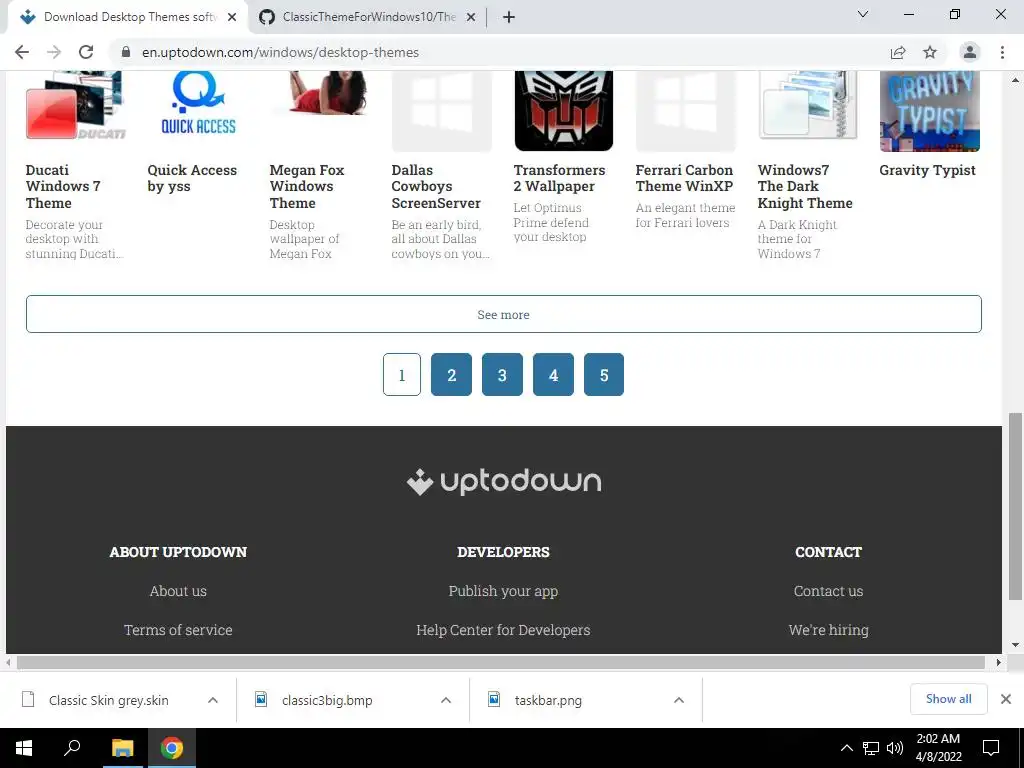Open the Gravity Typist title link
The width and height of the screenshot is (1024, 768).
click(x=927, y=170)
